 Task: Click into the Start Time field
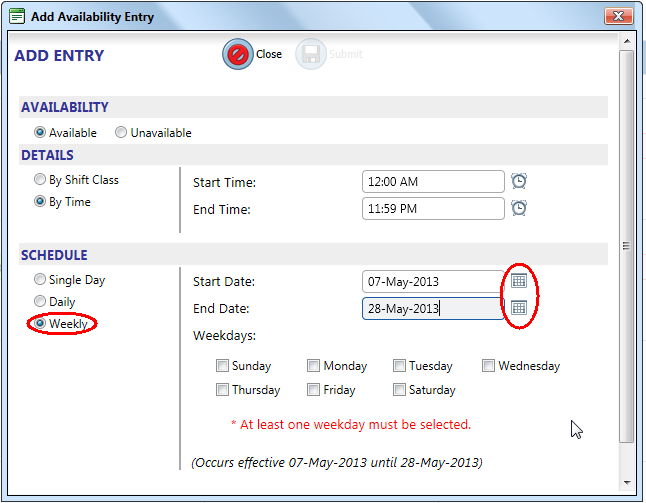[433, 181]
